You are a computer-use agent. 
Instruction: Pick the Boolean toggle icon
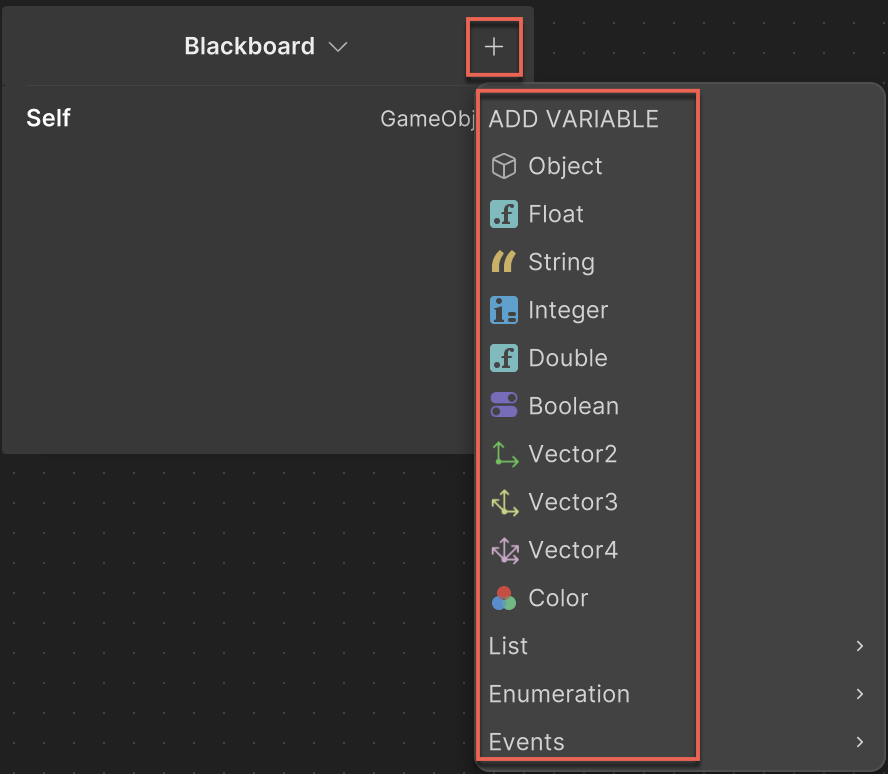pos(504,406)
